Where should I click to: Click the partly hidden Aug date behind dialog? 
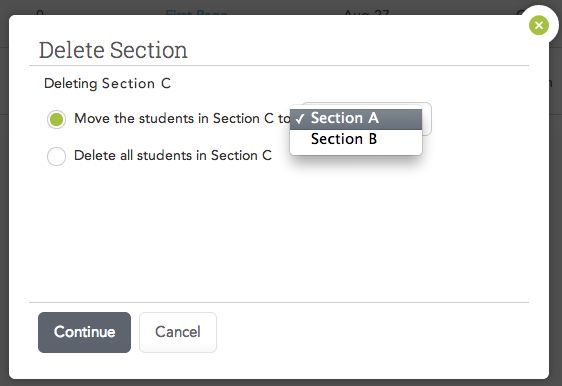point(366,13)
